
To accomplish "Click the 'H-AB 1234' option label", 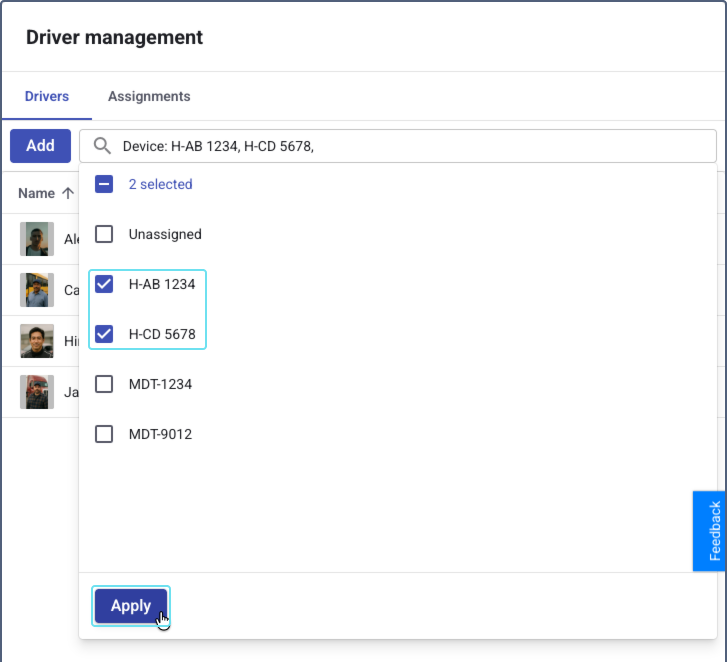I will point(162,284).
